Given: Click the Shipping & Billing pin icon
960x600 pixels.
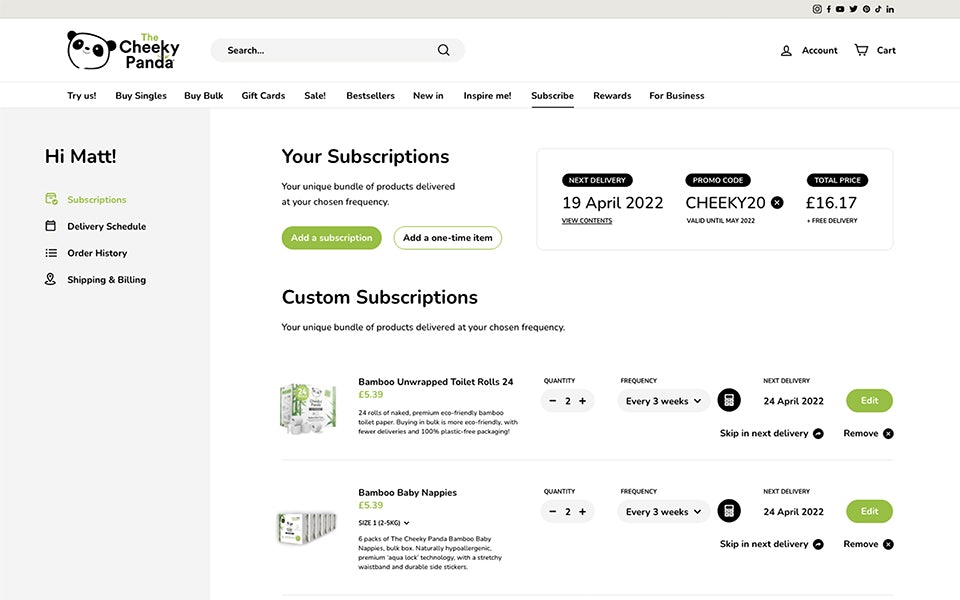Looking at the screenshot, I should click(x=50, y=279).
